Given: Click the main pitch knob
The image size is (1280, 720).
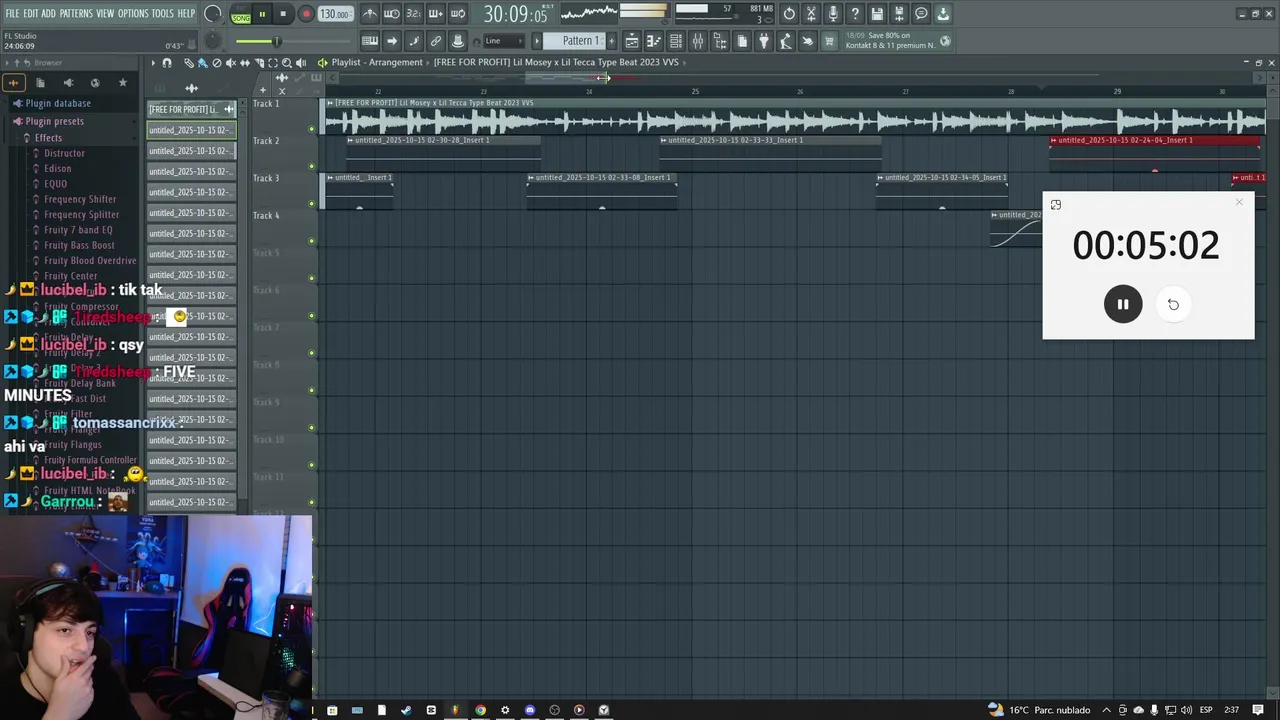Looking at the screenshot, I should [213, 41].
